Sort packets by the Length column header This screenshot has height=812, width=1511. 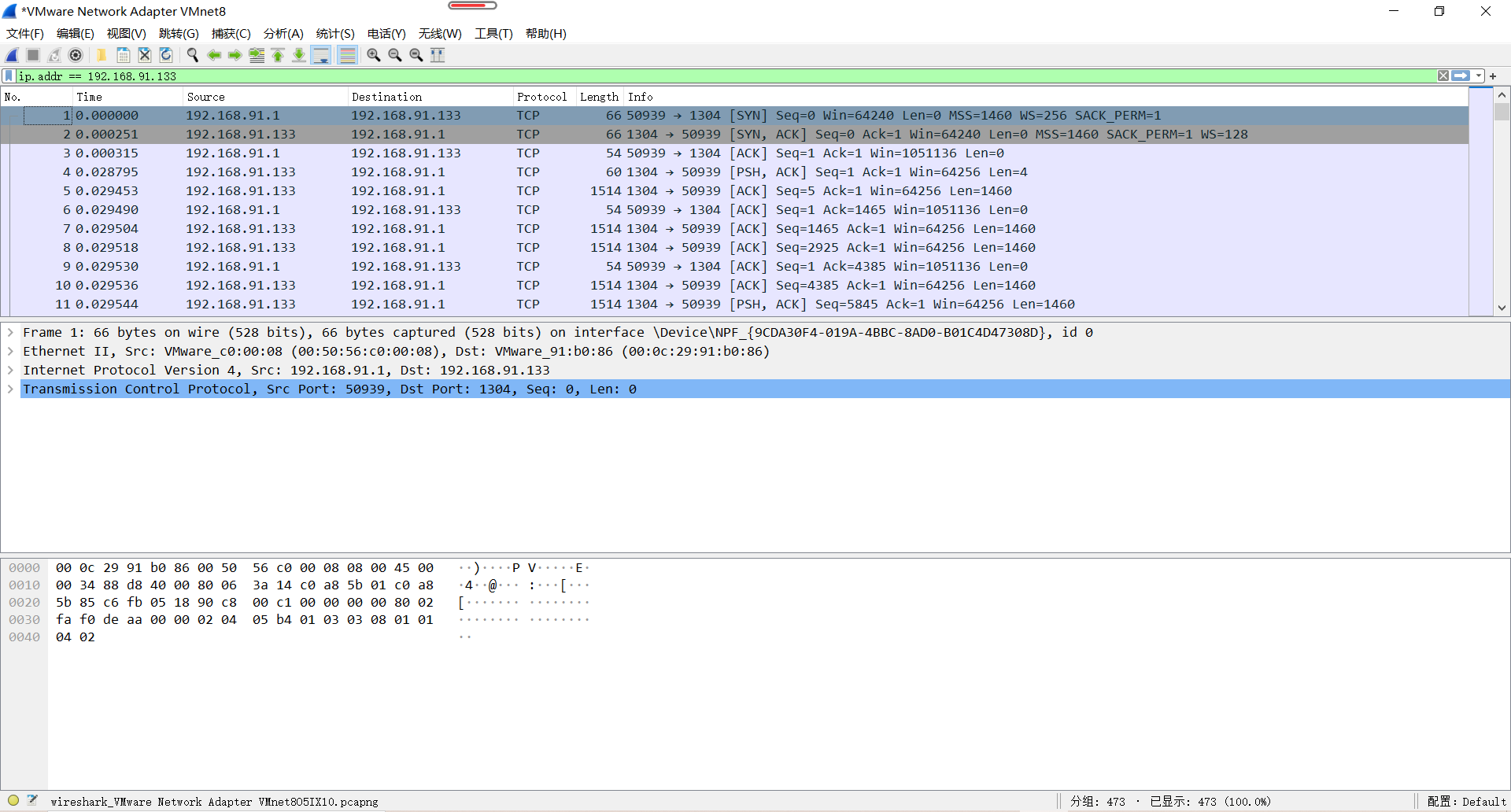click(x=600, y=97)
